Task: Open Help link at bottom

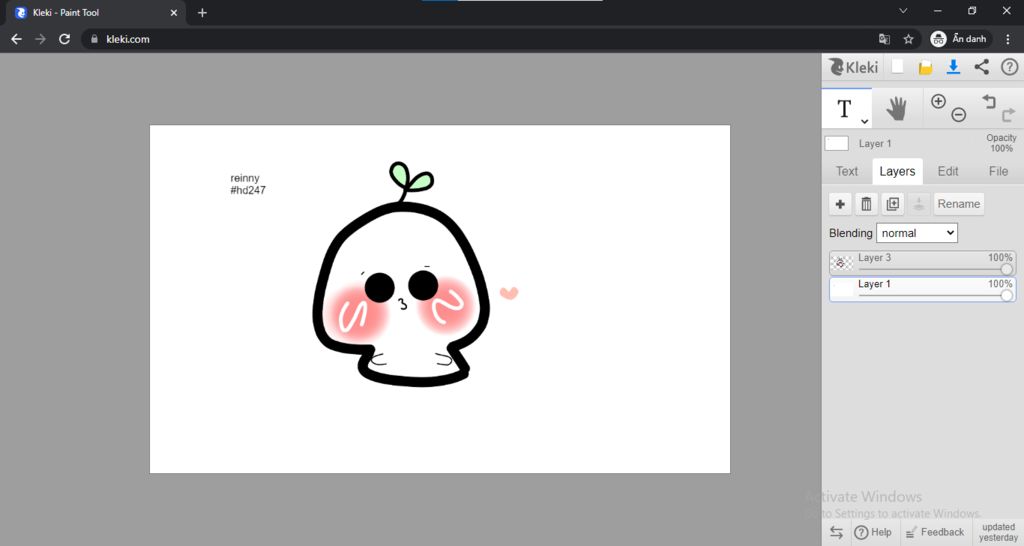Action: click(x=872, y=532)
